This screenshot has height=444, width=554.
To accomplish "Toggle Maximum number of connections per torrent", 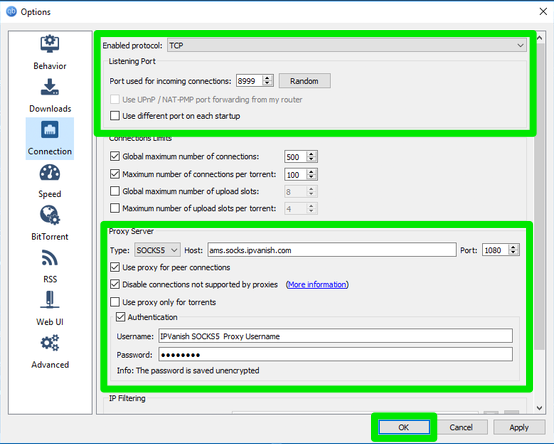I will (115, 174).
